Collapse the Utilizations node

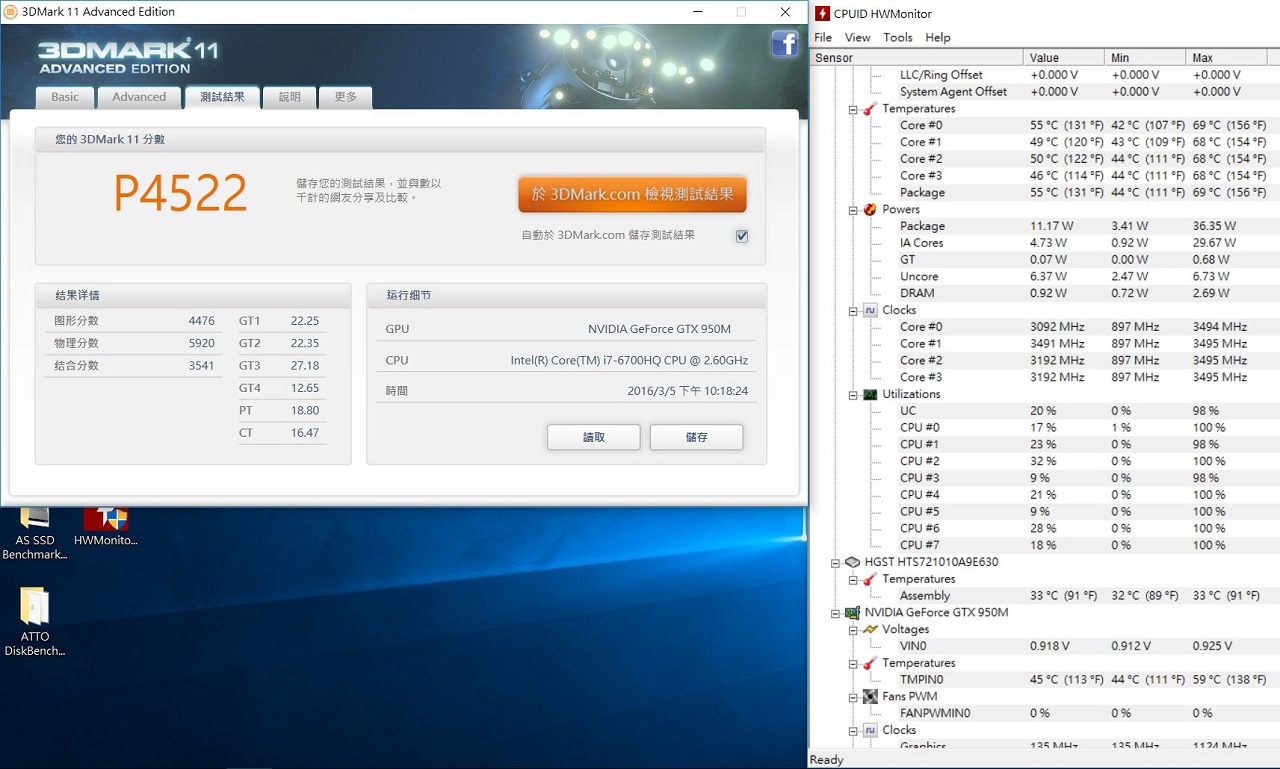(x=854, y=395)
